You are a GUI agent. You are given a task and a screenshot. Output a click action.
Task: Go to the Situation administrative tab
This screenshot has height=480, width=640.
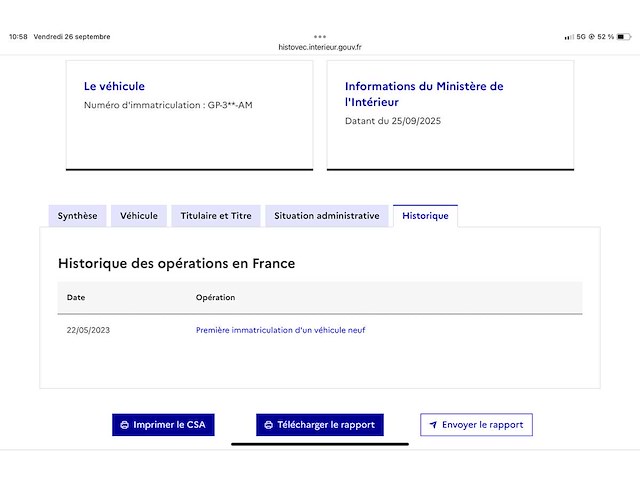point(326,216)
